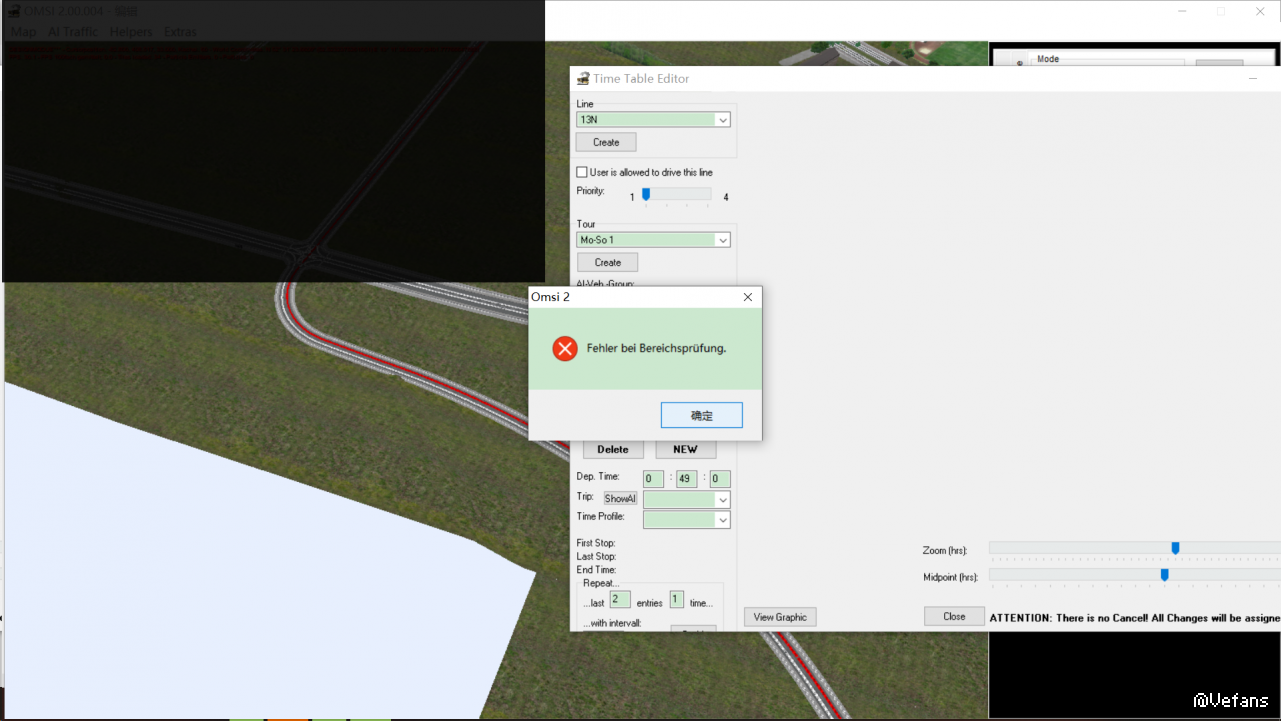Open the Helpers menu
This screenshot has height=721, width=1281.
[131, 32]
